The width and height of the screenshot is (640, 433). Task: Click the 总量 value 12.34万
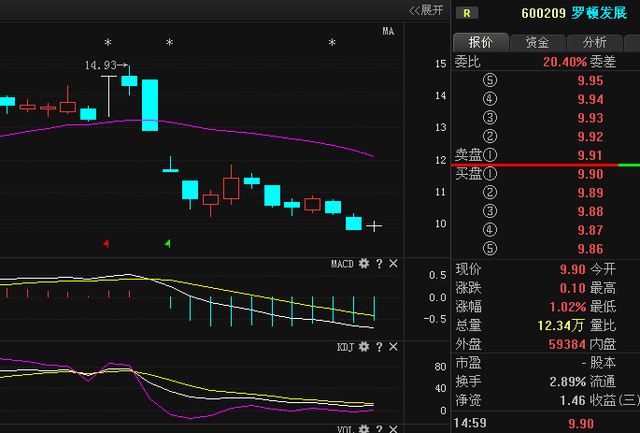click(x=561, y=325)
